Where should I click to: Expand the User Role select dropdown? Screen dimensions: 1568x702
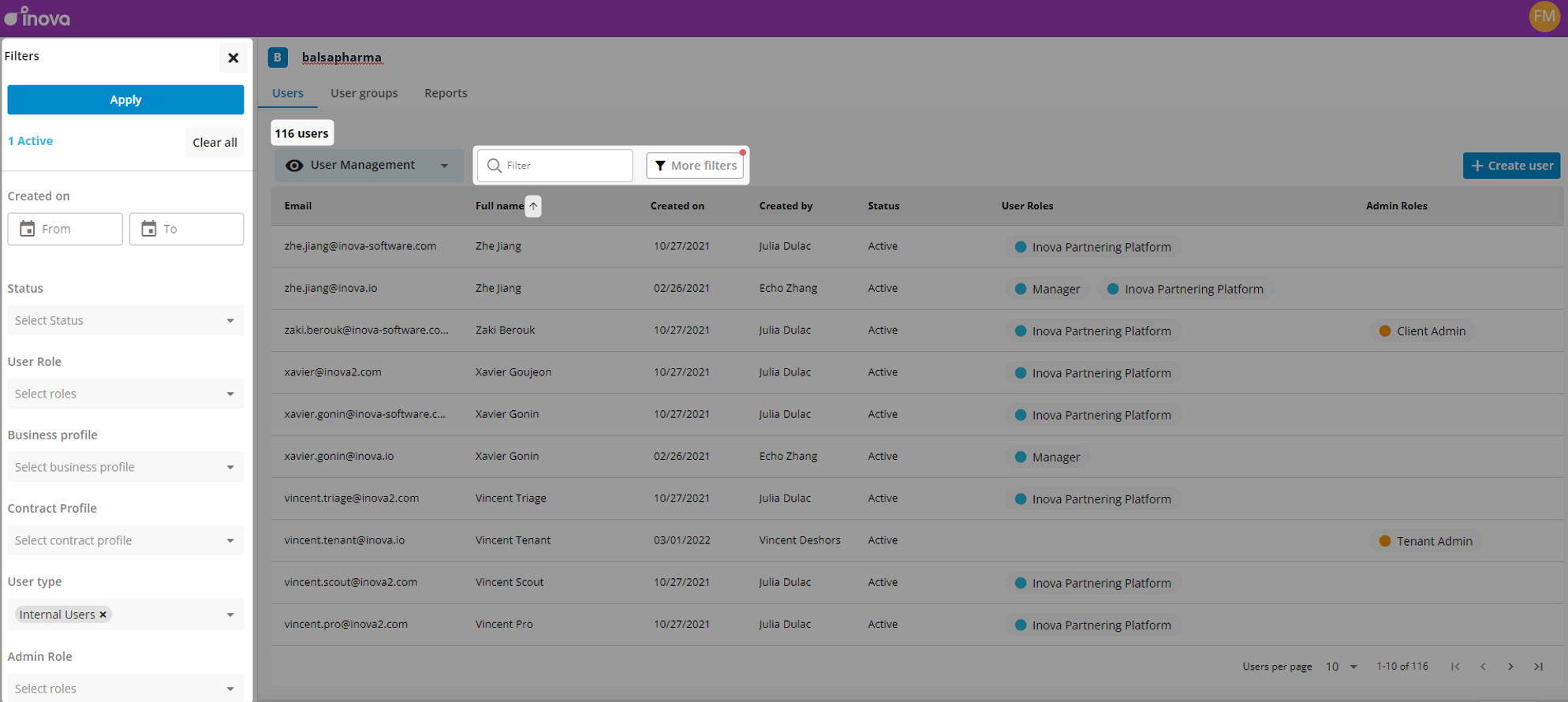(x=125, y=394)
